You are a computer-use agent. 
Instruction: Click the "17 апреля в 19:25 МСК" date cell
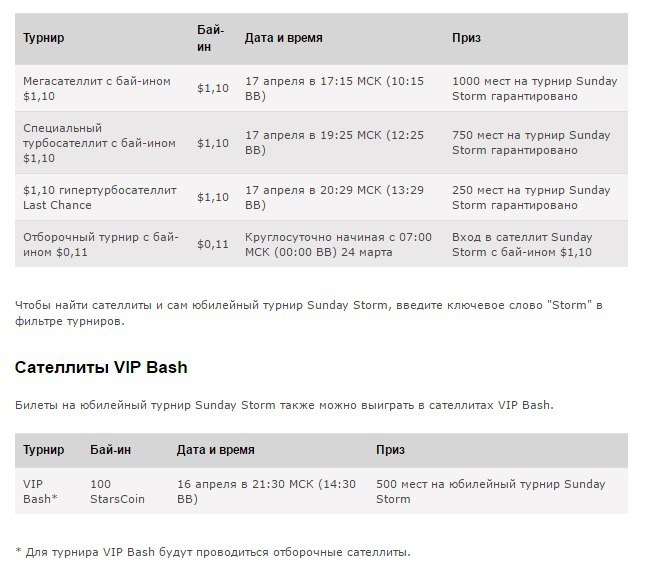click(334, 143)
